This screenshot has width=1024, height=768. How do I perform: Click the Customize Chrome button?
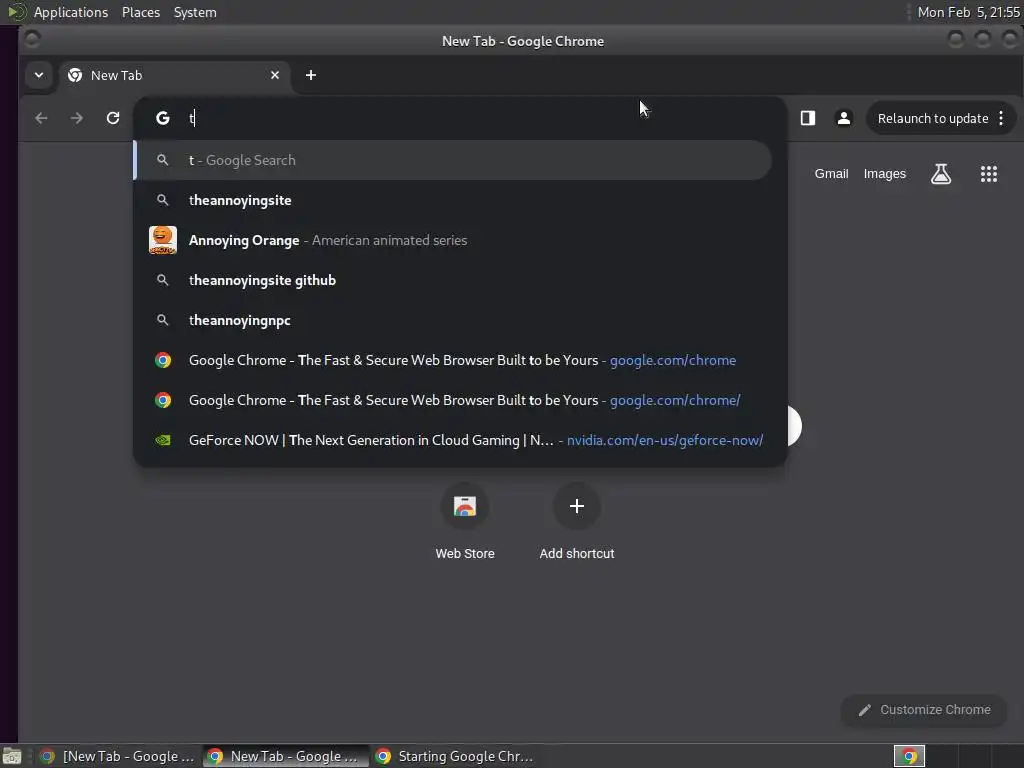point(924,710)
